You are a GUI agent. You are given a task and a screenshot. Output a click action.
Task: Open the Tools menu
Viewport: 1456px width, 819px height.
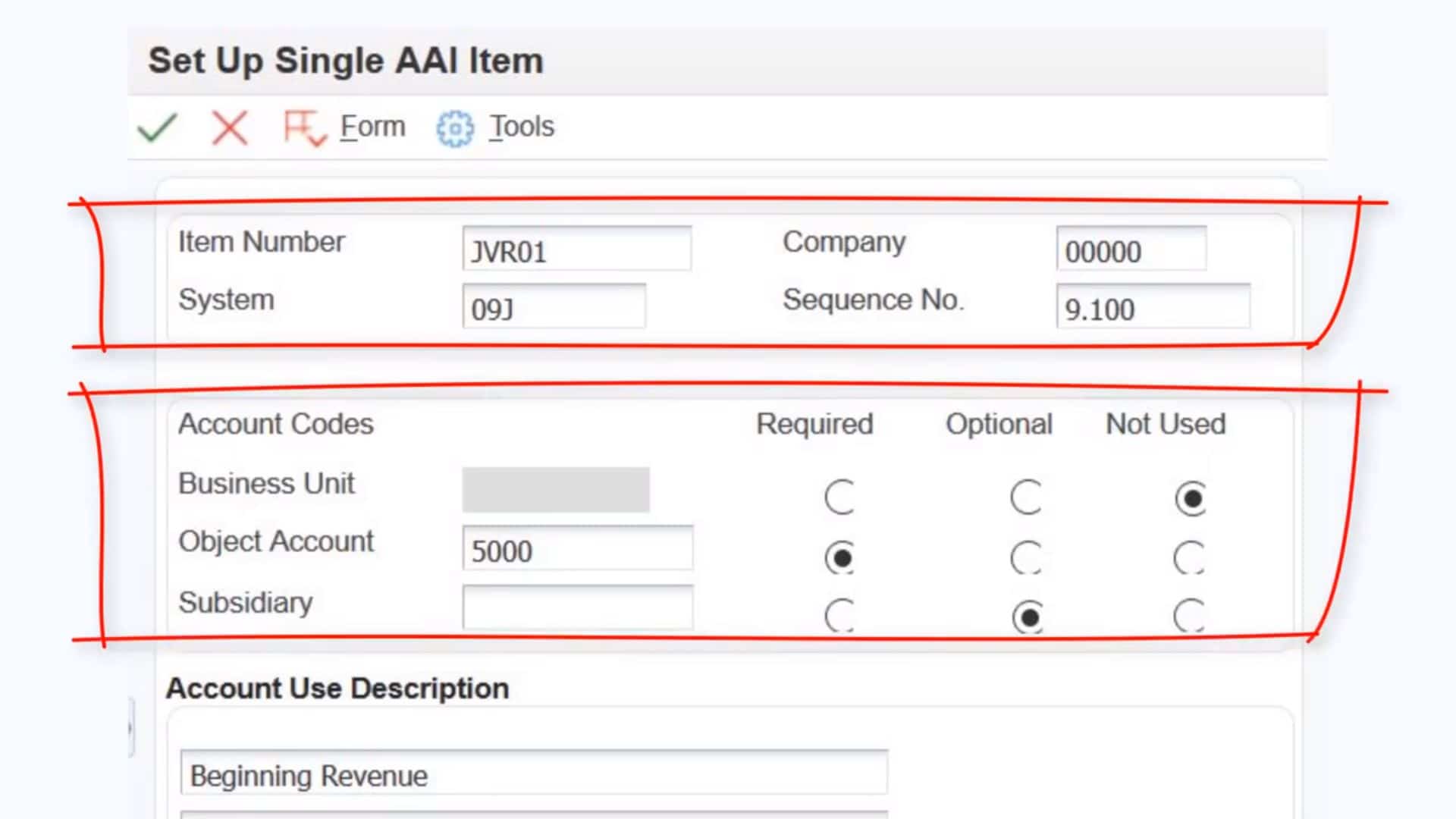pyautogui.click(x=522, y=127)
